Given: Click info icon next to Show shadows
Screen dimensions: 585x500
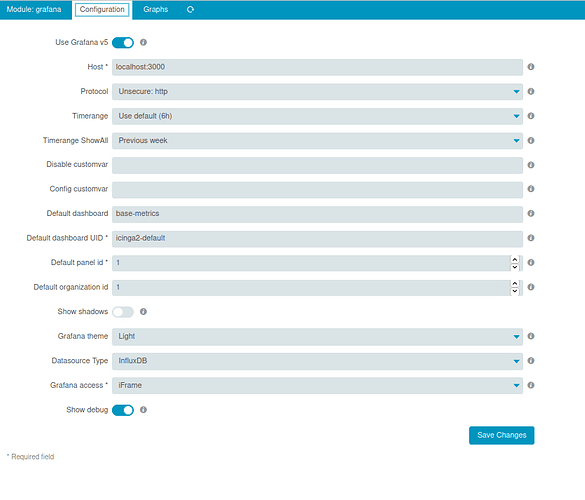Looking at the screenshot, I should pyautogui.click(x=143, y=312).
